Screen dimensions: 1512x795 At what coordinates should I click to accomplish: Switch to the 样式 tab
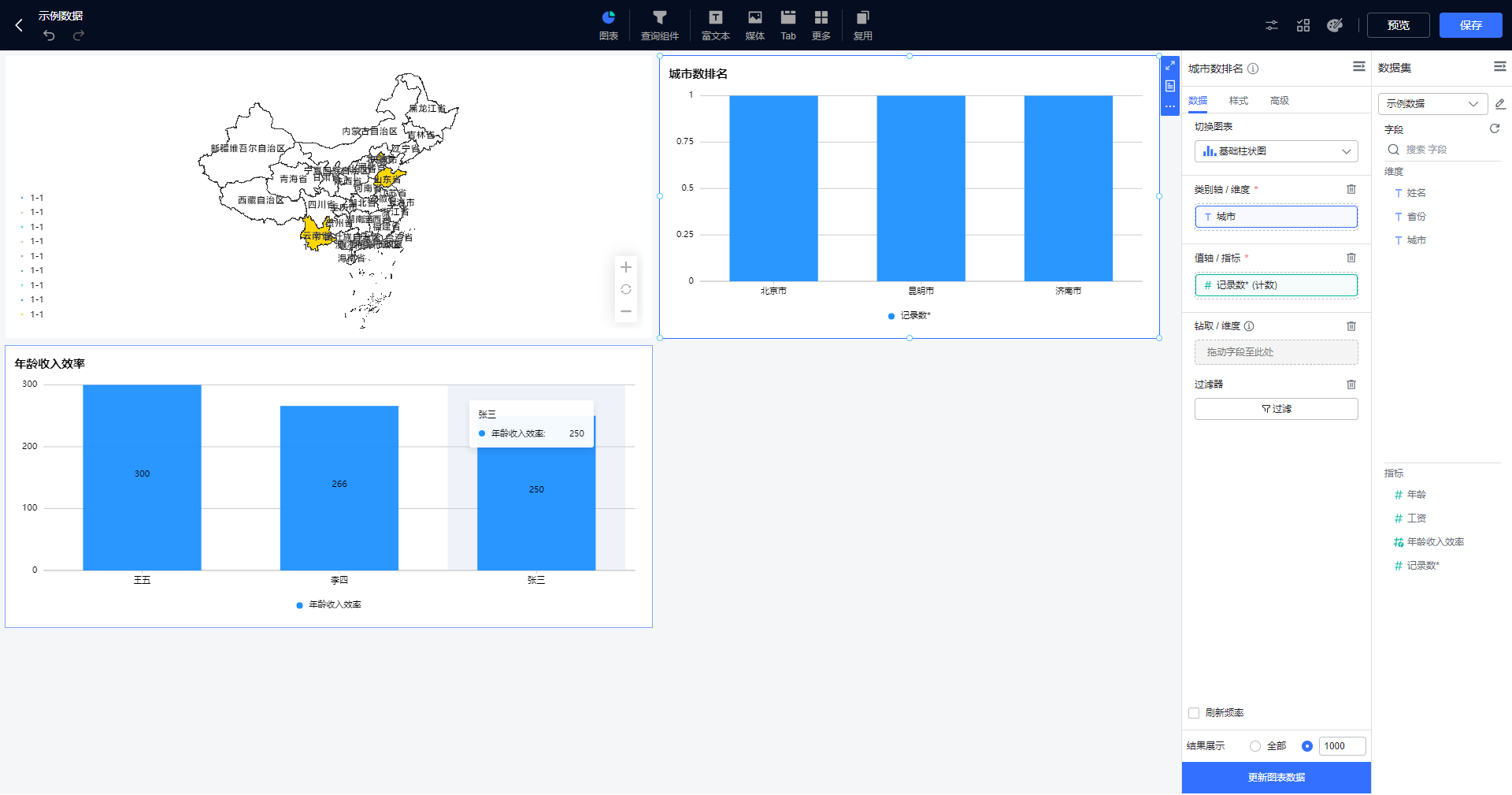tap(1238, 101)
